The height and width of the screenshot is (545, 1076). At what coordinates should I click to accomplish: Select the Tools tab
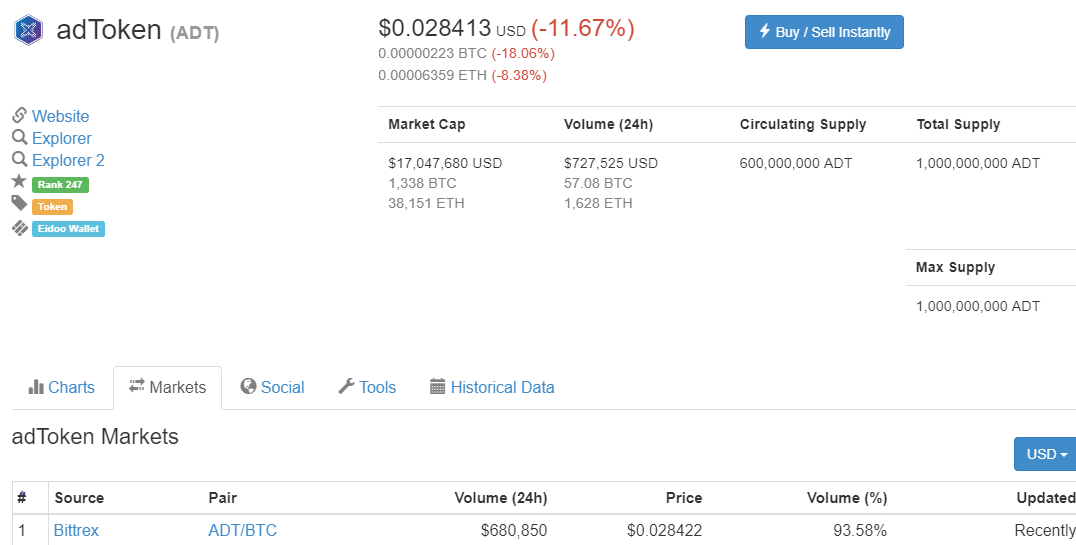tap(367, 388)
